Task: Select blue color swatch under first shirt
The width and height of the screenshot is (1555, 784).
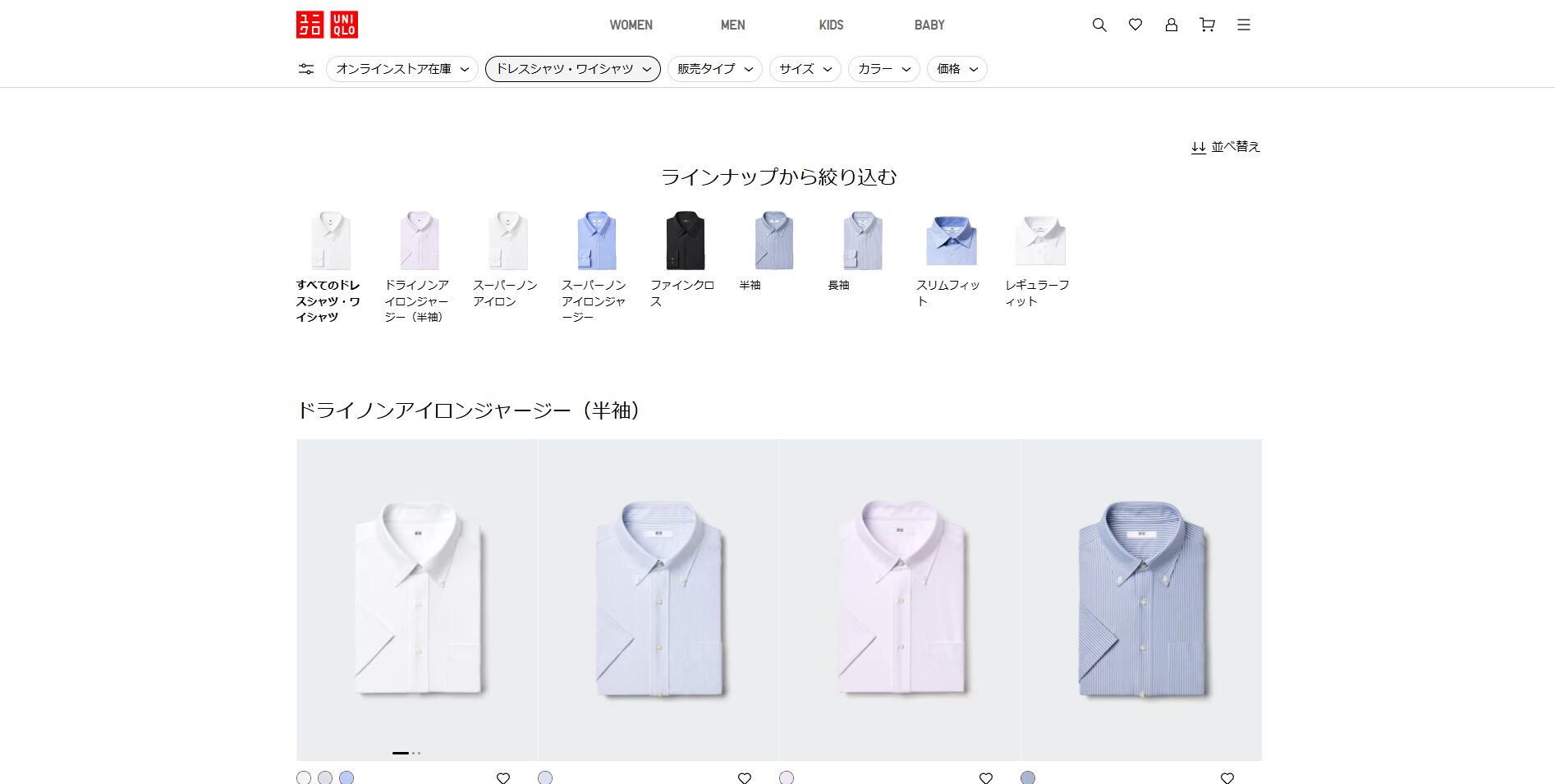Action: coord(346,777)
